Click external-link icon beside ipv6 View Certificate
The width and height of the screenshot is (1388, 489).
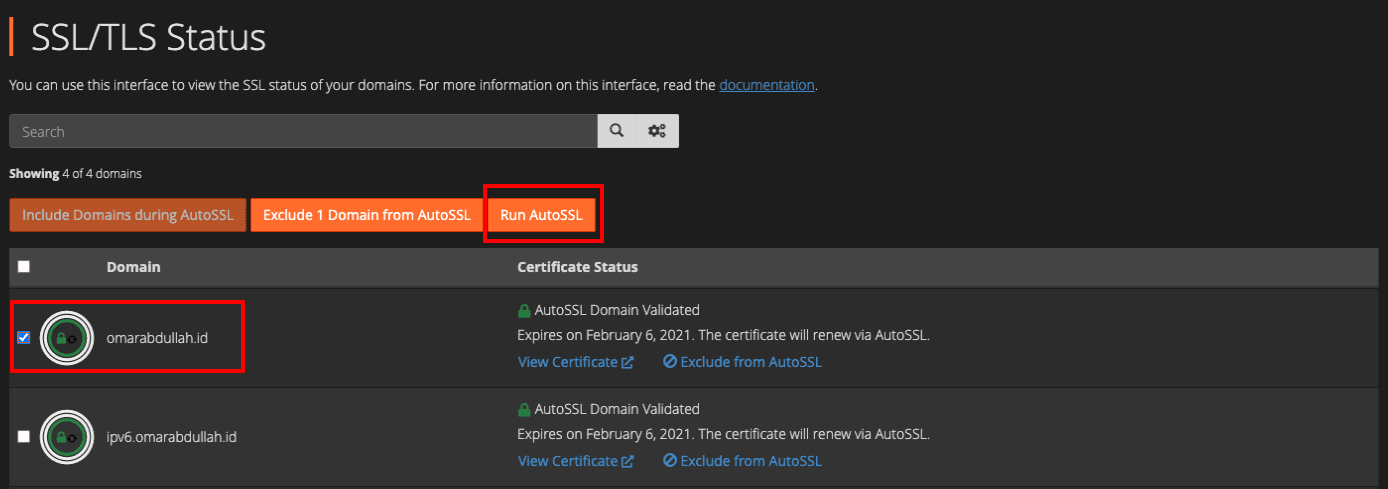(628, 461)
